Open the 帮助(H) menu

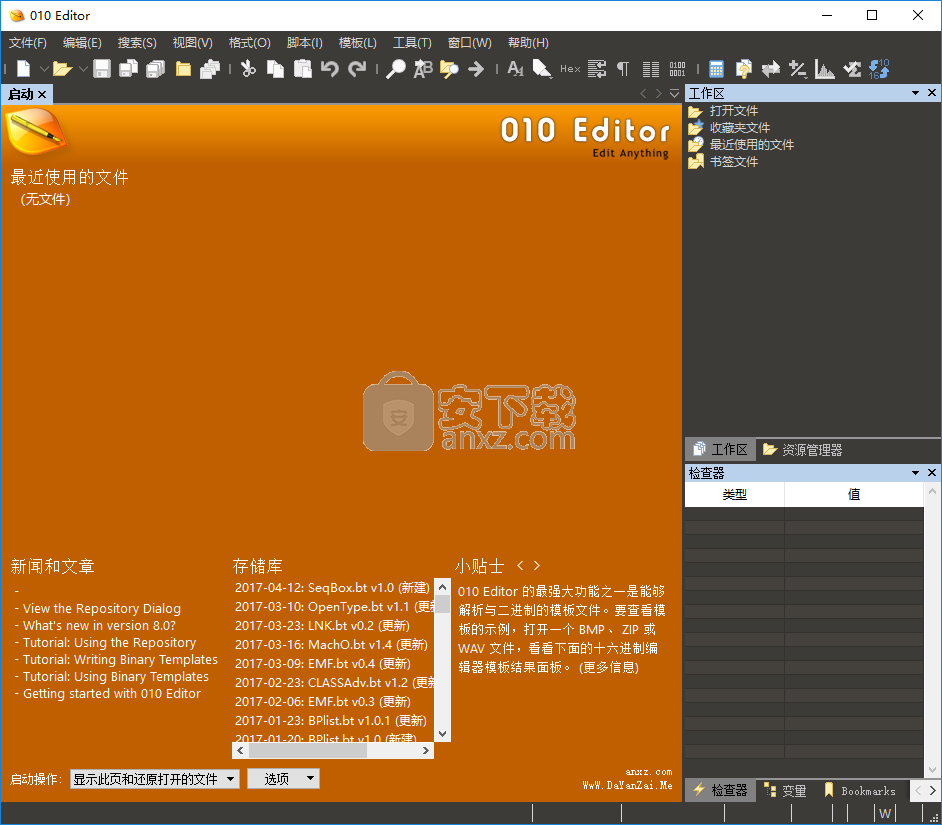pos(528,43)
